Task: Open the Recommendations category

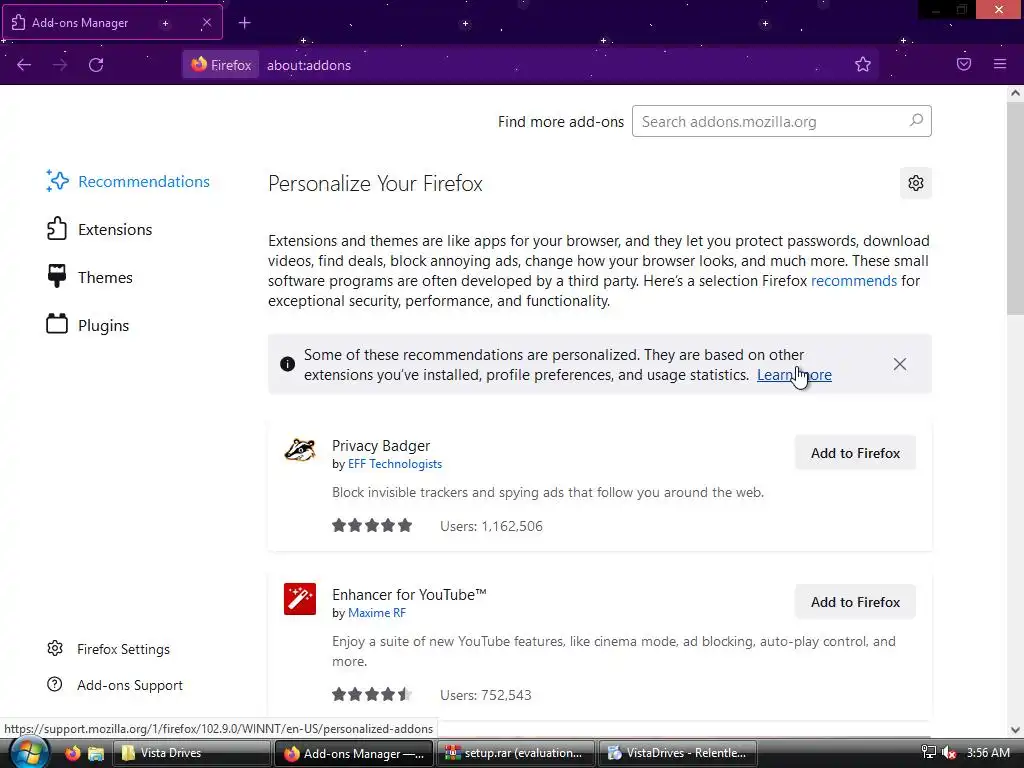Action: [128, 182]
